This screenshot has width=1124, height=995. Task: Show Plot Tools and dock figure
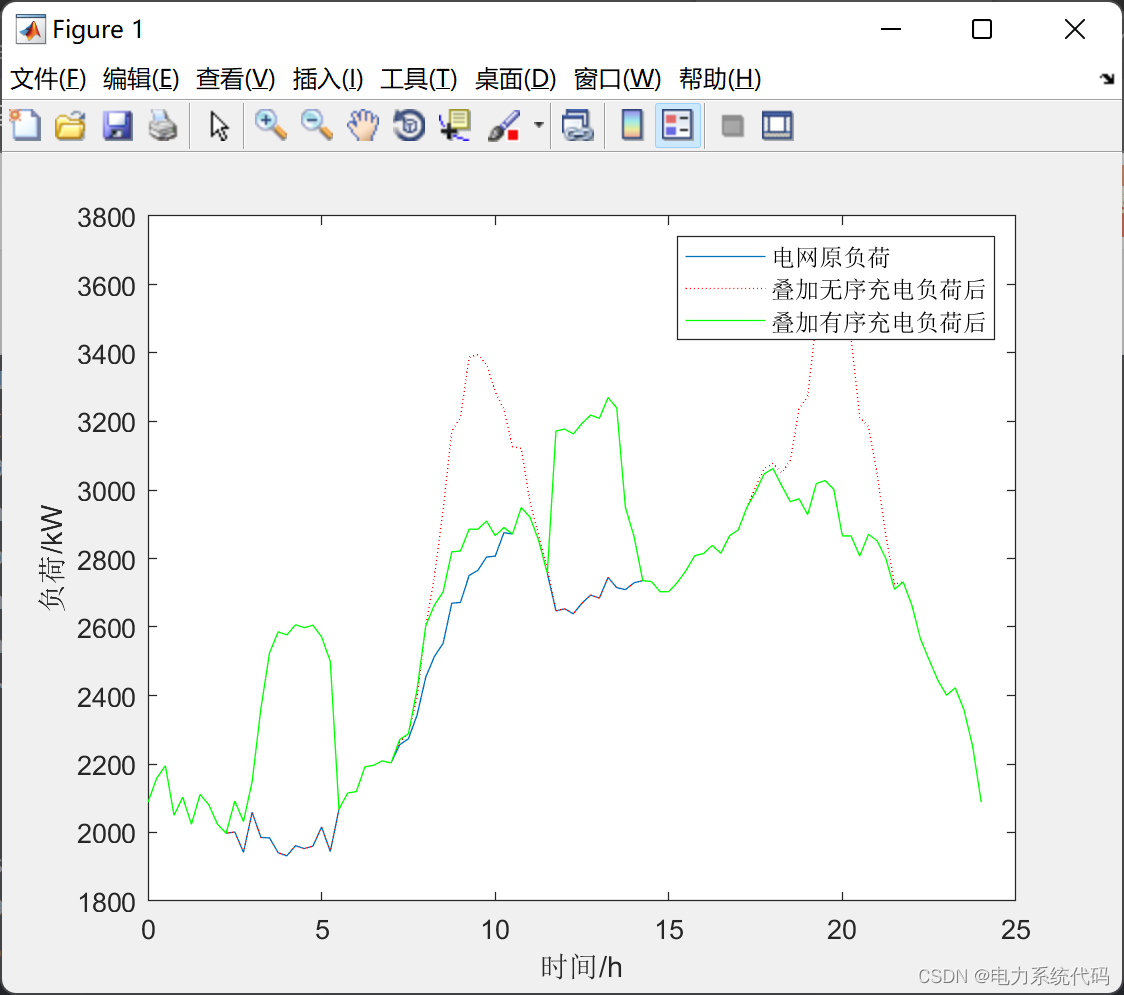pos(778,125)
